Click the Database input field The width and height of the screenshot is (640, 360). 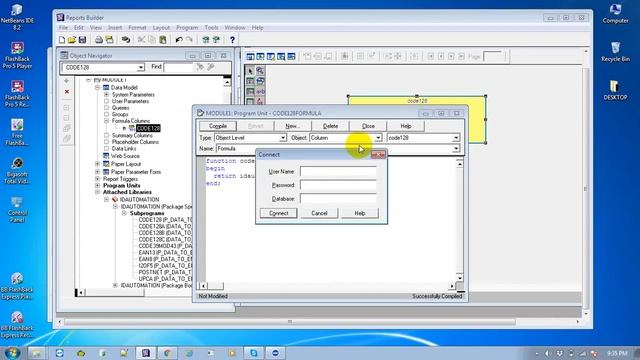click(x=338, y=198)
